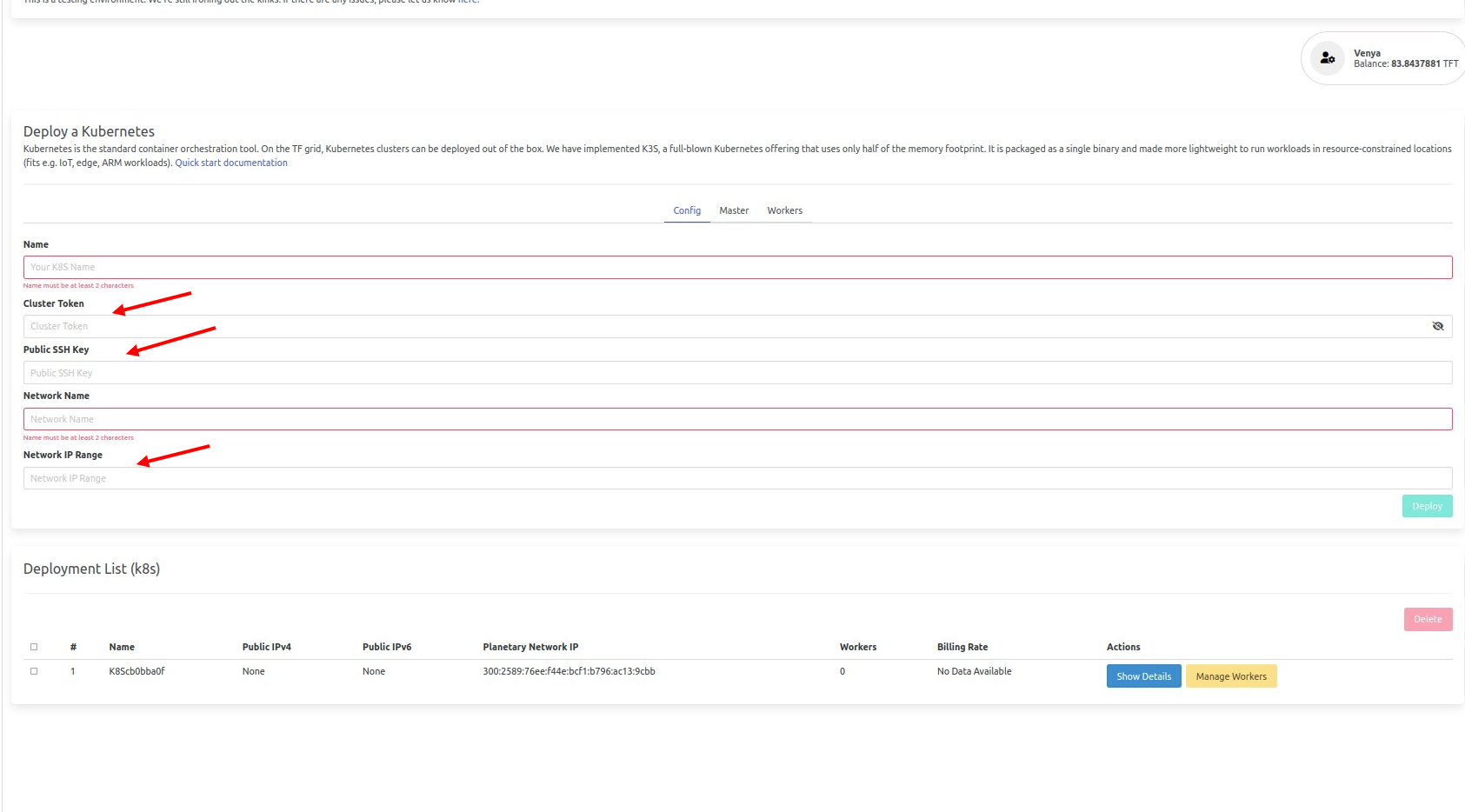Click the Network Name input field
The width and height of the screenshot is (1465, 812).
[348, 418]
